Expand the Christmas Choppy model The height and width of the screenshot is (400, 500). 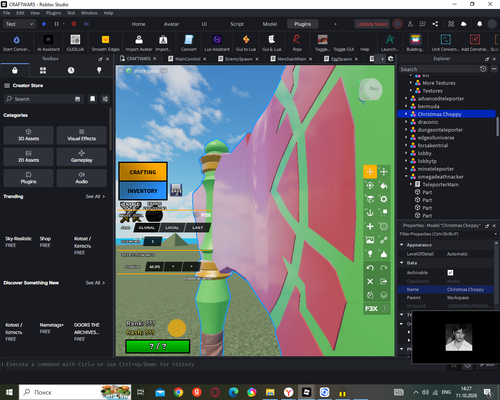(x=406, y=114)
